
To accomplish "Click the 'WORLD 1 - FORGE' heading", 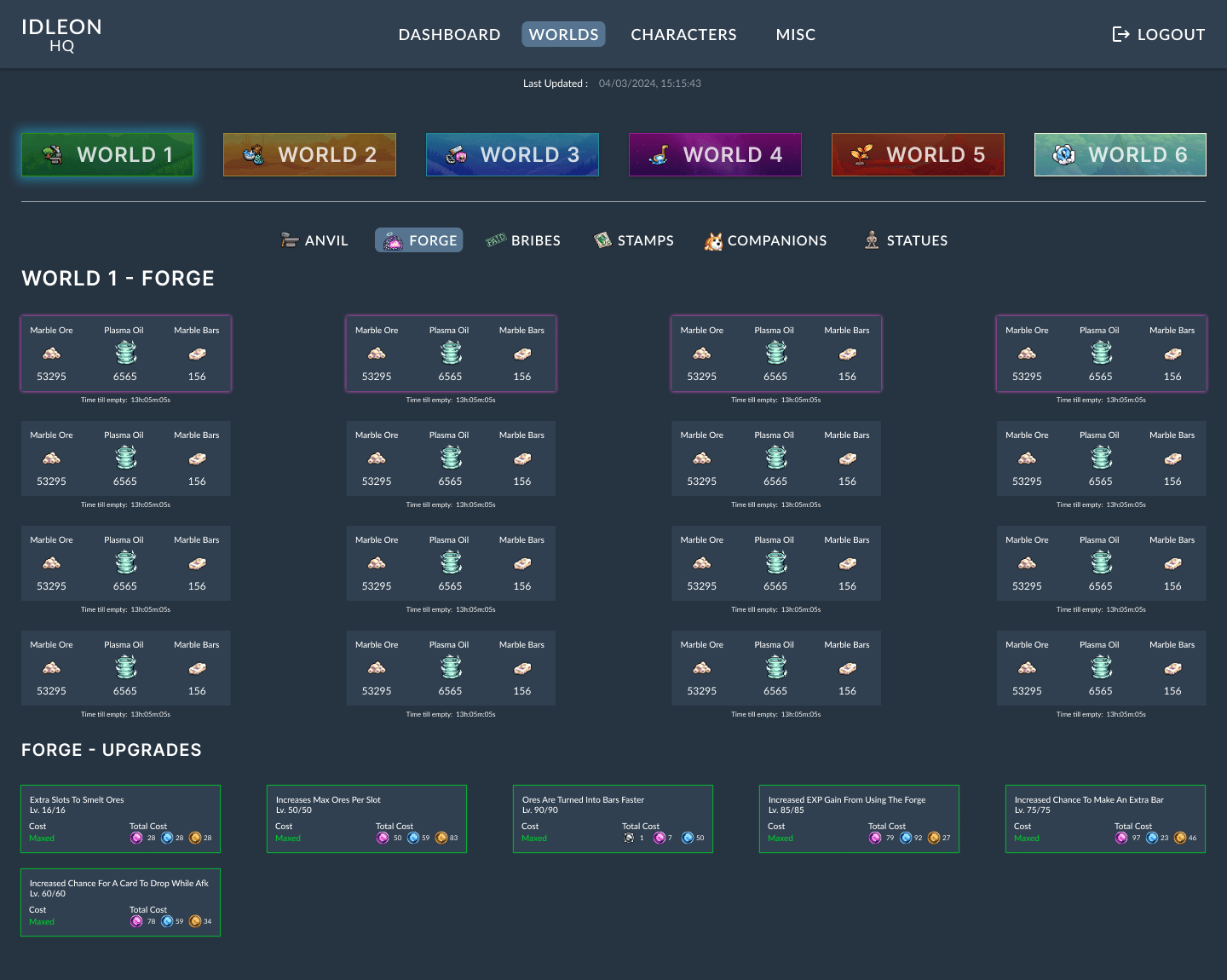I will pyautogui.click(x=118, y=279).
